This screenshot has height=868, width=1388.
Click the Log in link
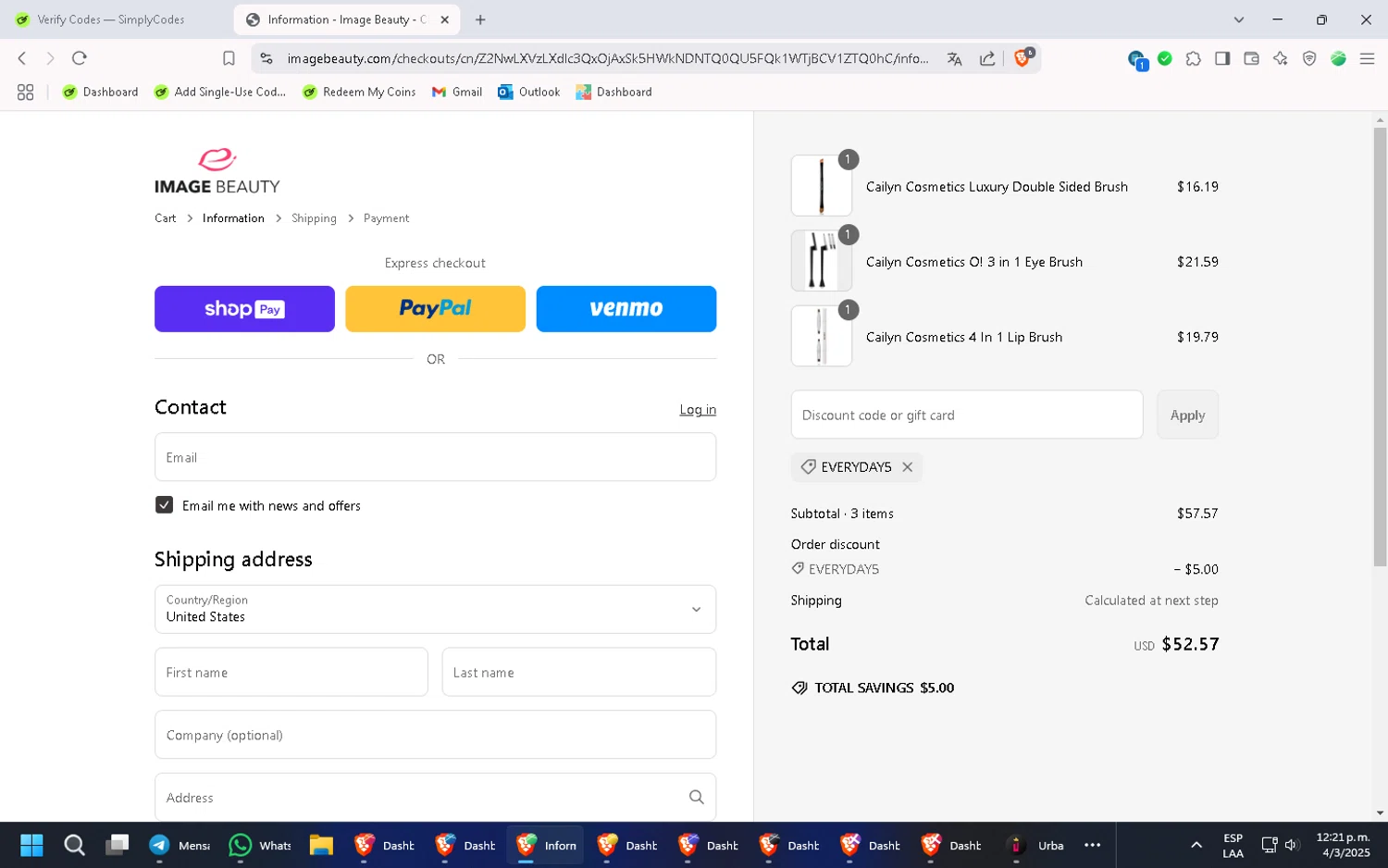tap(698, 410)
